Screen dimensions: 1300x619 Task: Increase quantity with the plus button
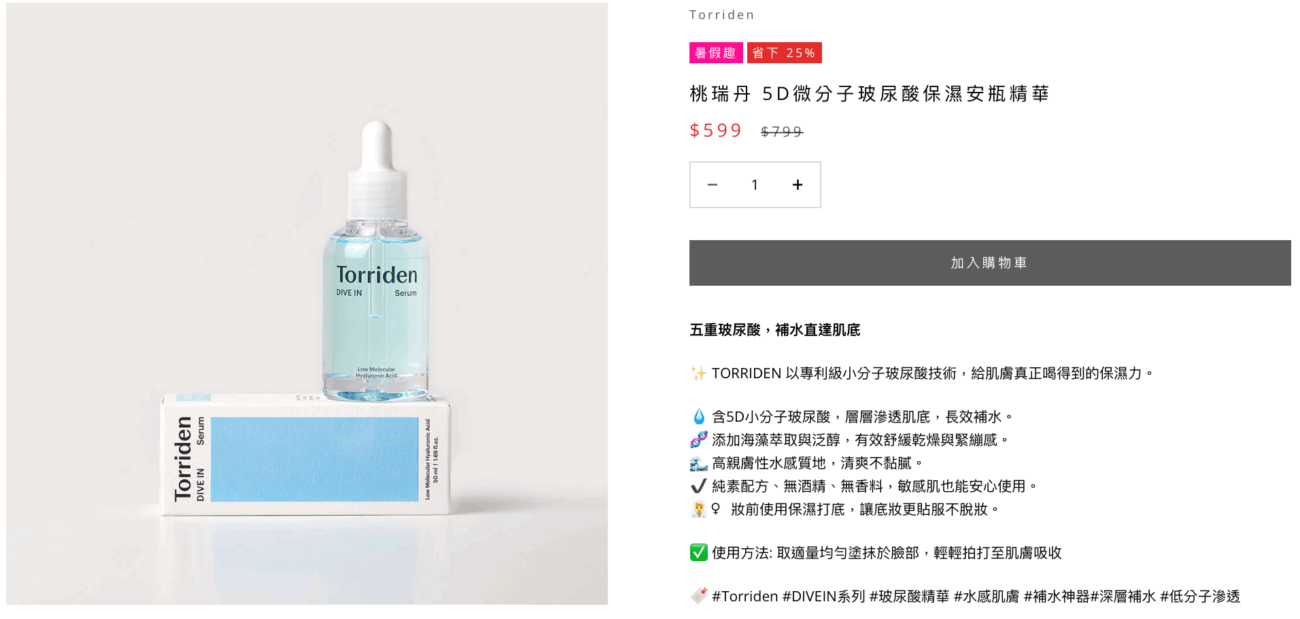click(797, 185)
